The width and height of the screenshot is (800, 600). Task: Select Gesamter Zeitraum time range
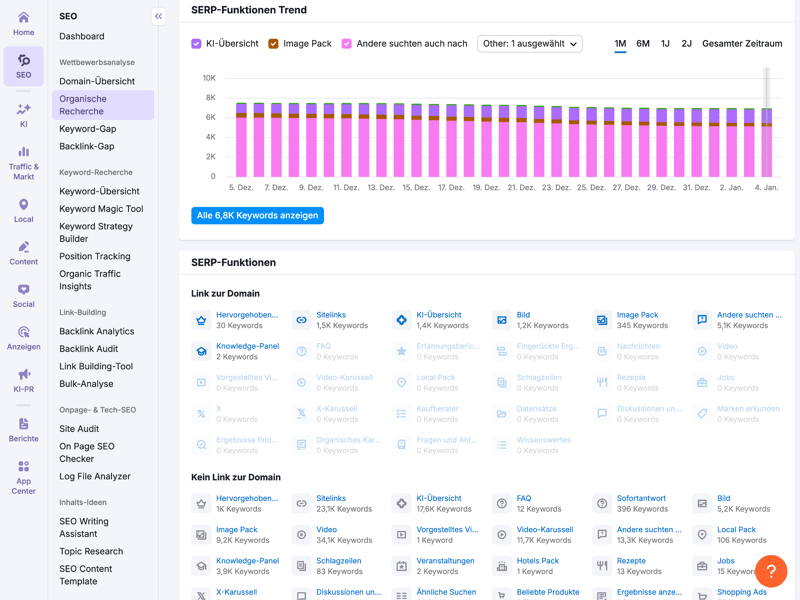coord(742,44)
